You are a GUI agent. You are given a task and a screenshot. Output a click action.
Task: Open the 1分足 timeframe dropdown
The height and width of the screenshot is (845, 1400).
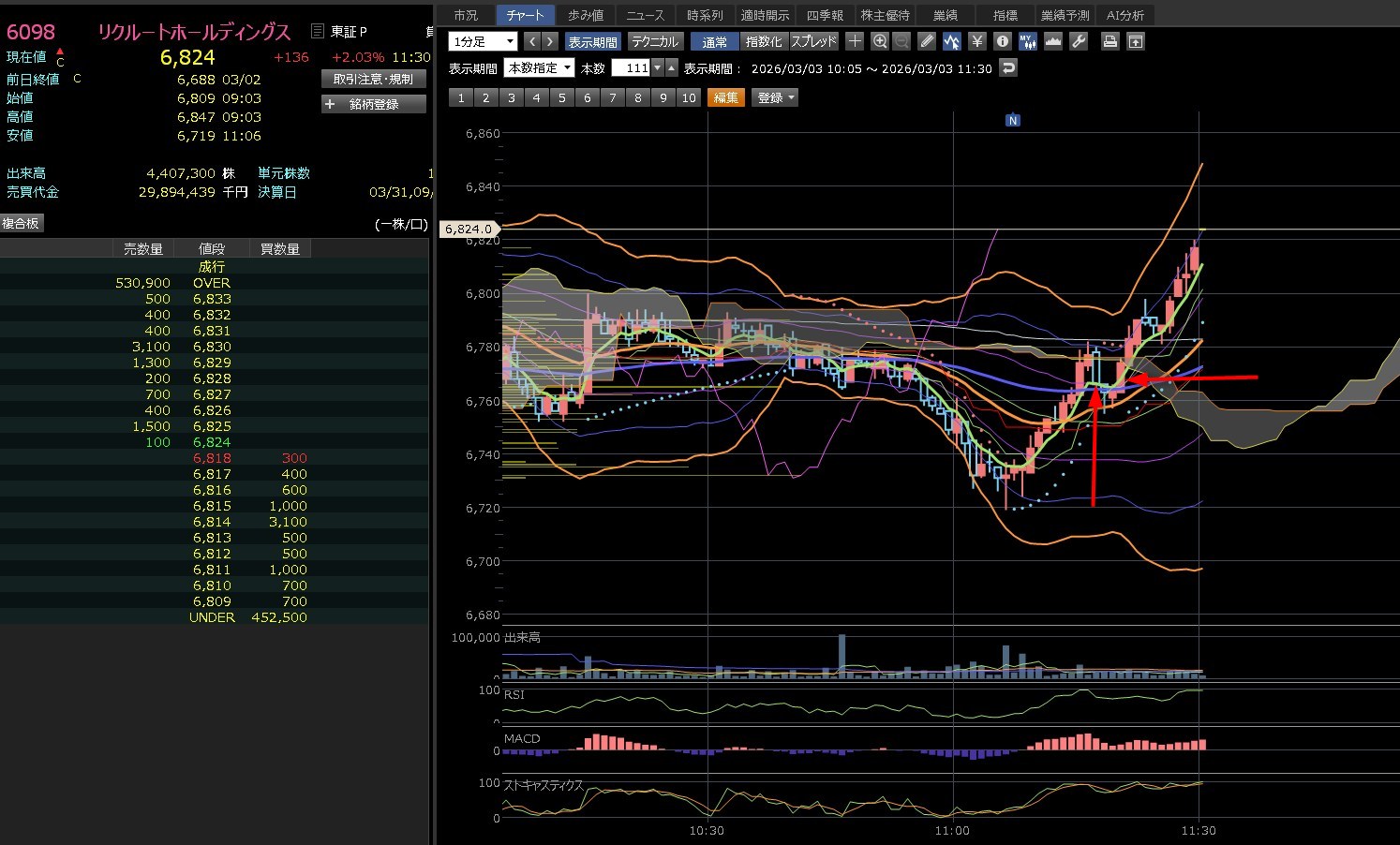point(484,42)
